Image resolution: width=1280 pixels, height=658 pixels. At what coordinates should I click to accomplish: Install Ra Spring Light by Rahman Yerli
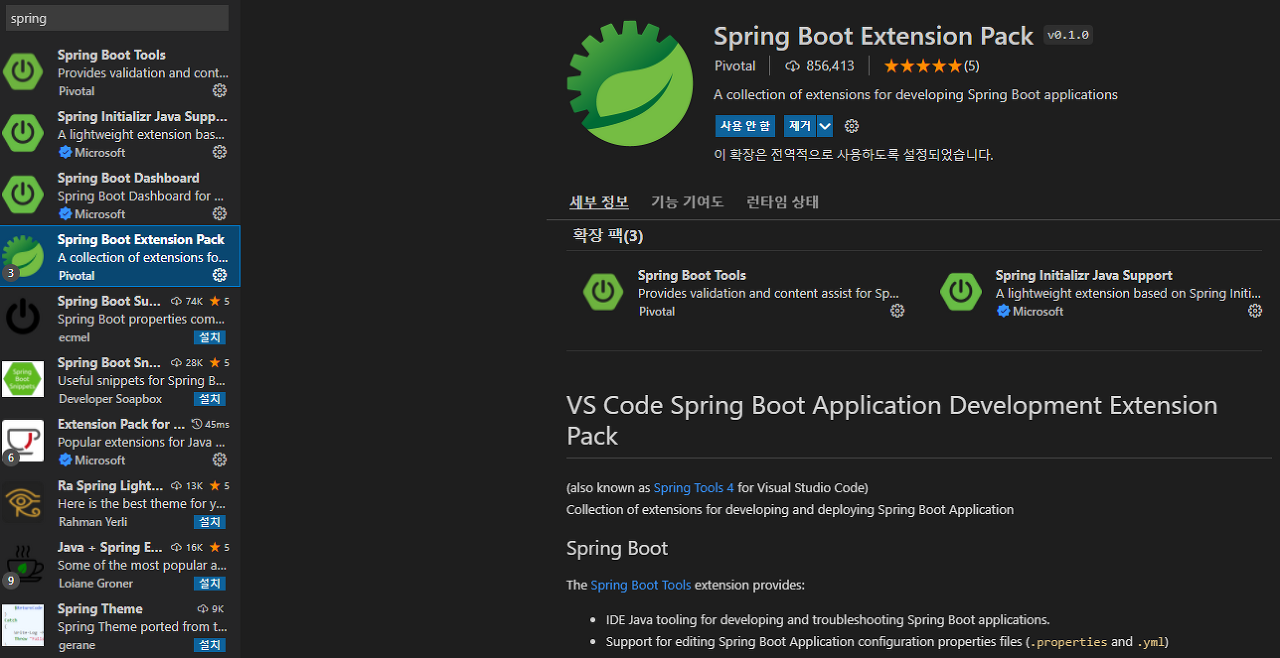[210, 522]
